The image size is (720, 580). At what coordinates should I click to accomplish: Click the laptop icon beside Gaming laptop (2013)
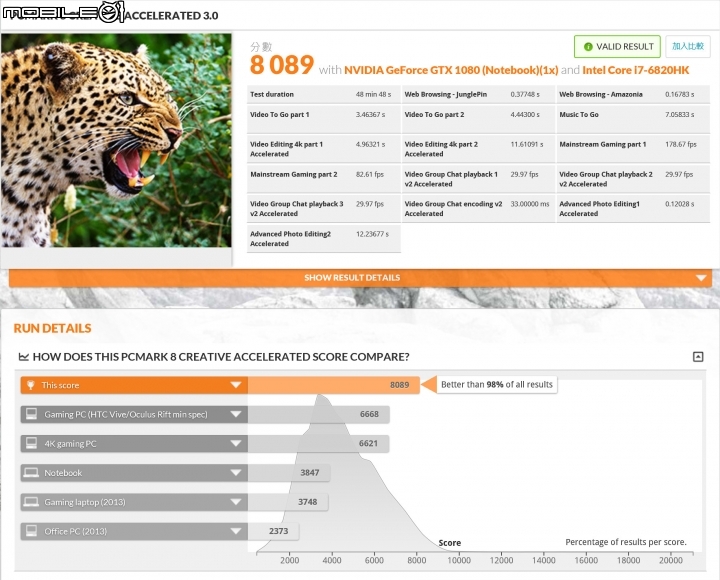[31, 501]
